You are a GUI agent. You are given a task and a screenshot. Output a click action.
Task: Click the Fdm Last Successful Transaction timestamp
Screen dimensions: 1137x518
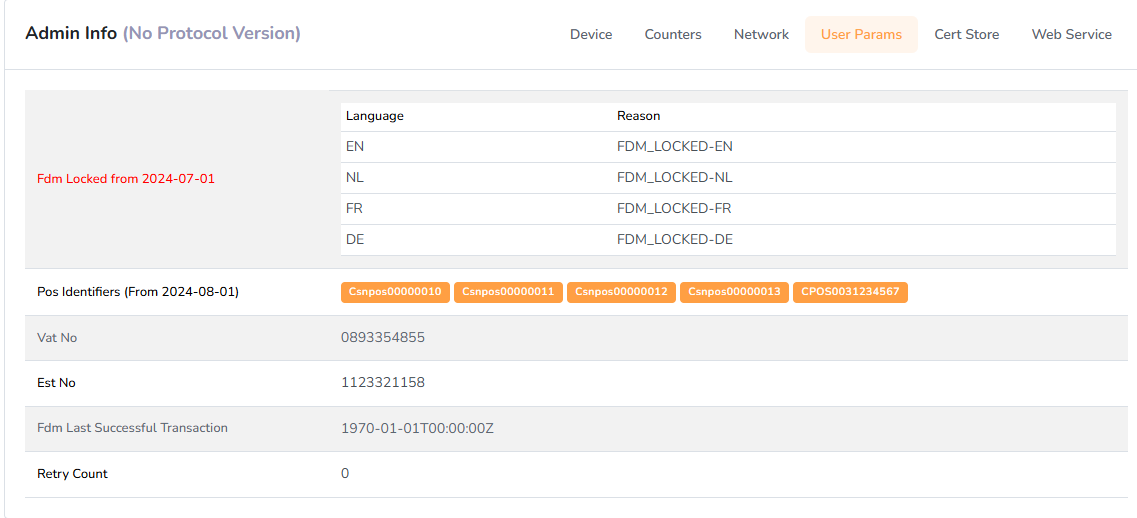[417, 429]
